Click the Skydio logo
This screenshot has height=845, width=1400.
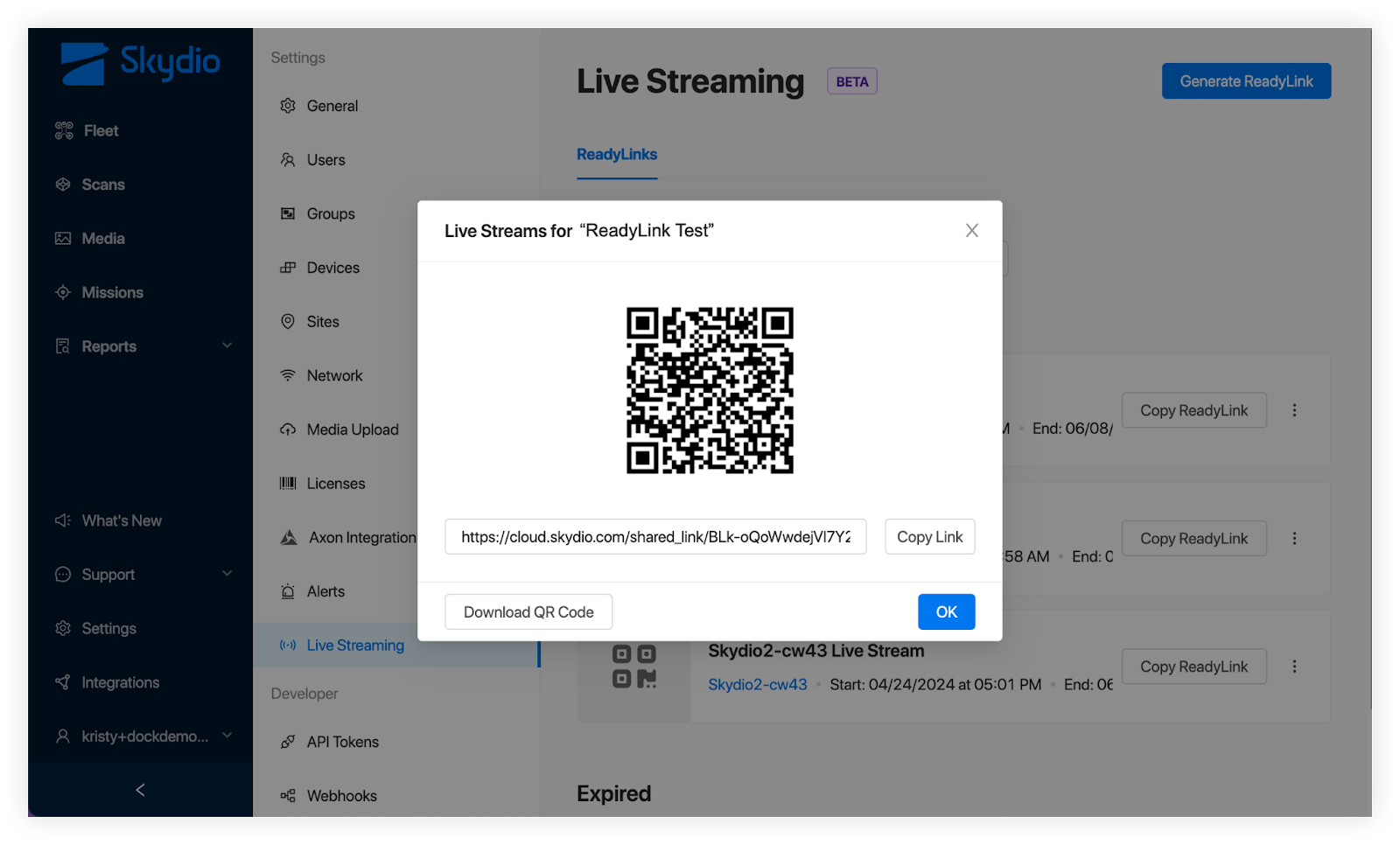[140, 63]
